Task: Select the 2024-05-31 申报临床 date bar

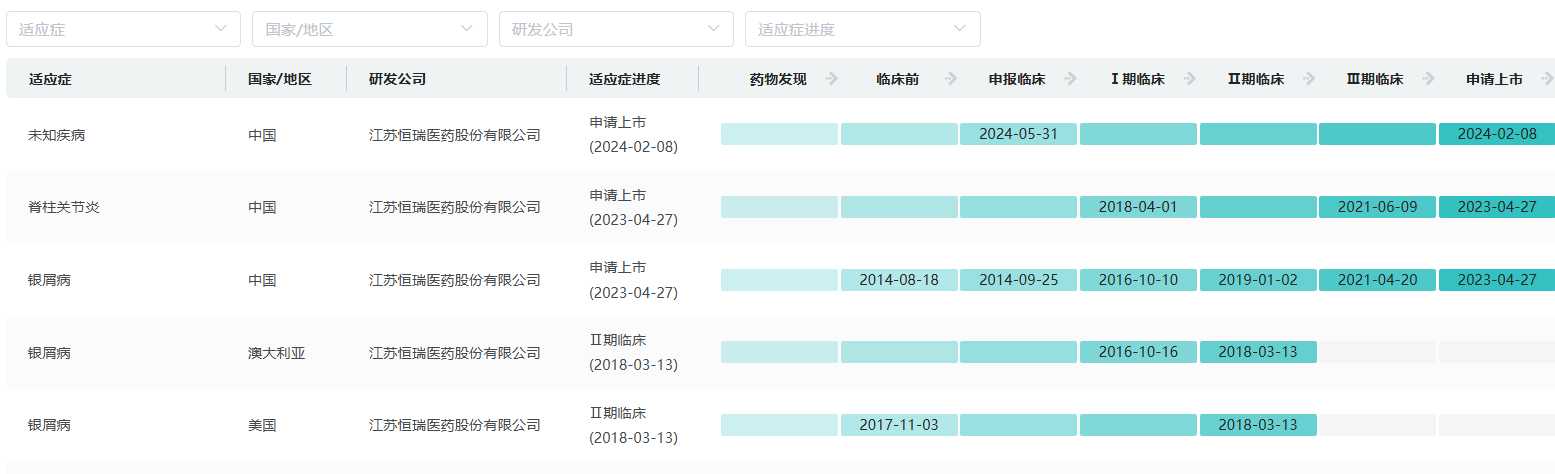Action: [1018, 134]
